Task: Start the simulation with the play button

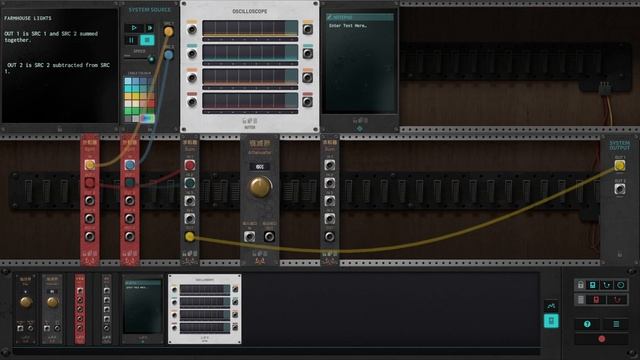Action: click(134, 28)
